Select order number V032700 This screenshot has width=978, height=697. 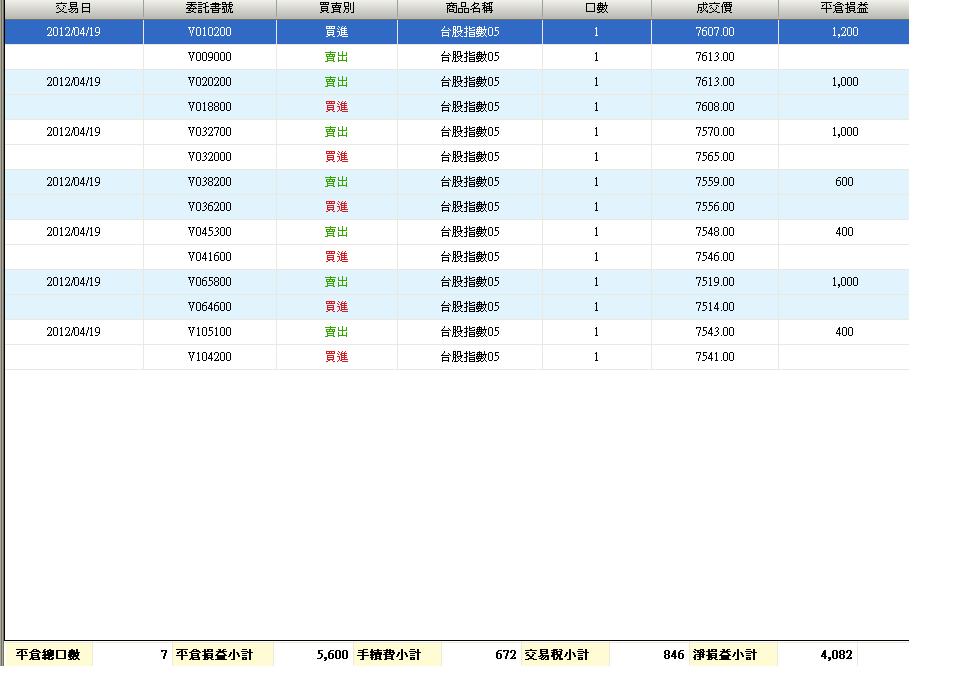210,132
